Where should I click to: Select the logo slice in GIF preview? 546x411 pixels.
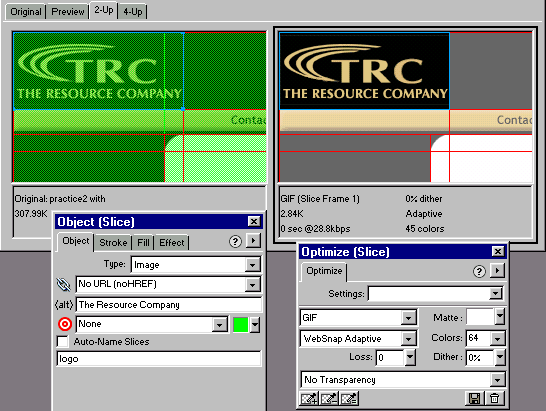pos(365,71)
